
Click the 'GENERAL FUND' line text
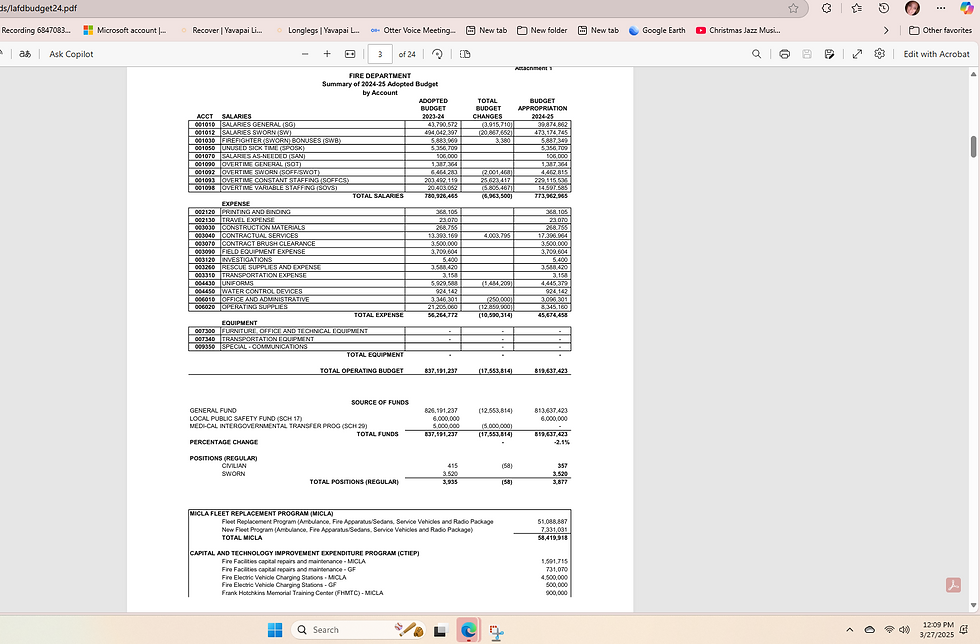213,411
